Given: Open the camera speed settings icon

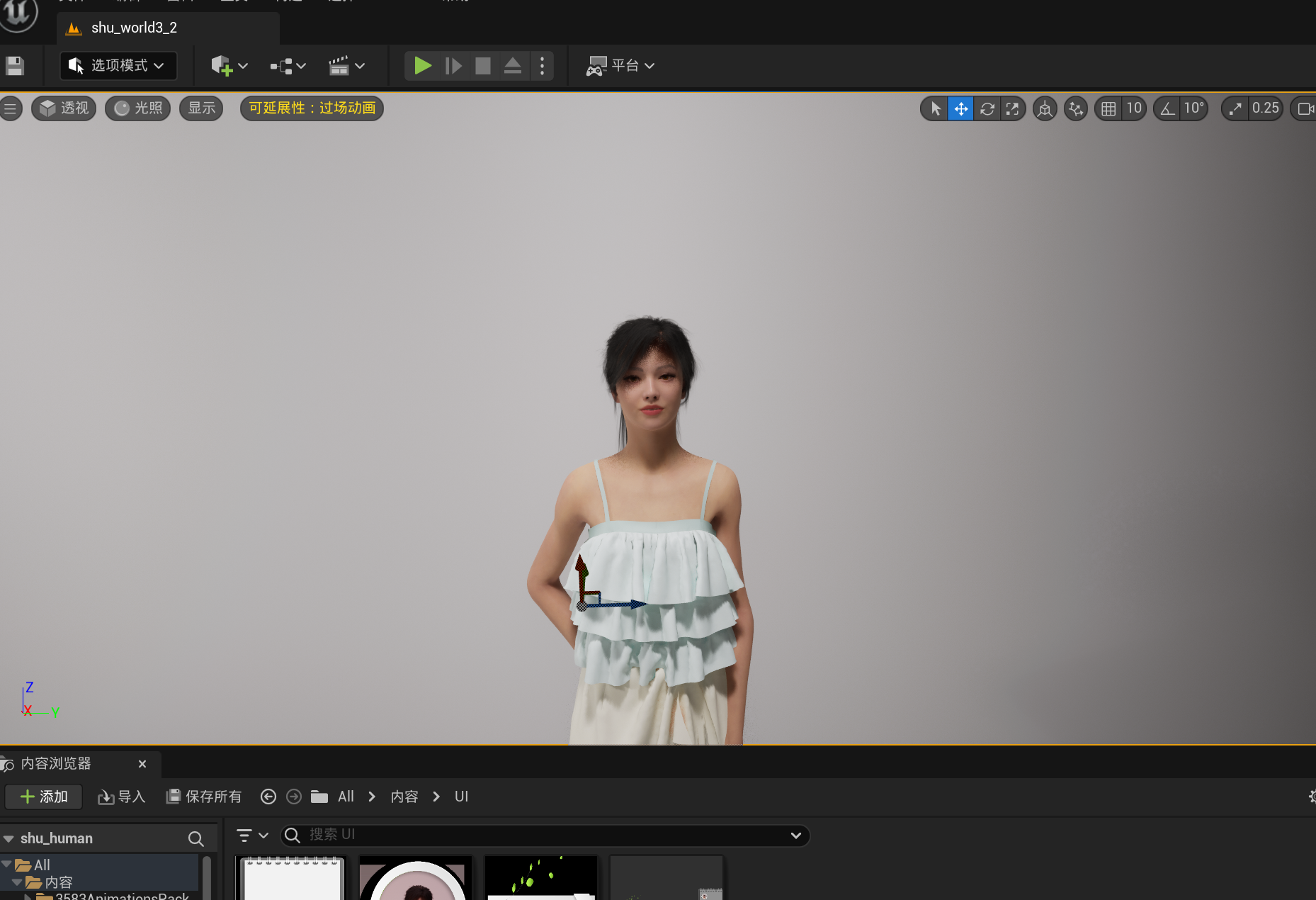Looking at the screenshot, I should [x=1304, y=108].
